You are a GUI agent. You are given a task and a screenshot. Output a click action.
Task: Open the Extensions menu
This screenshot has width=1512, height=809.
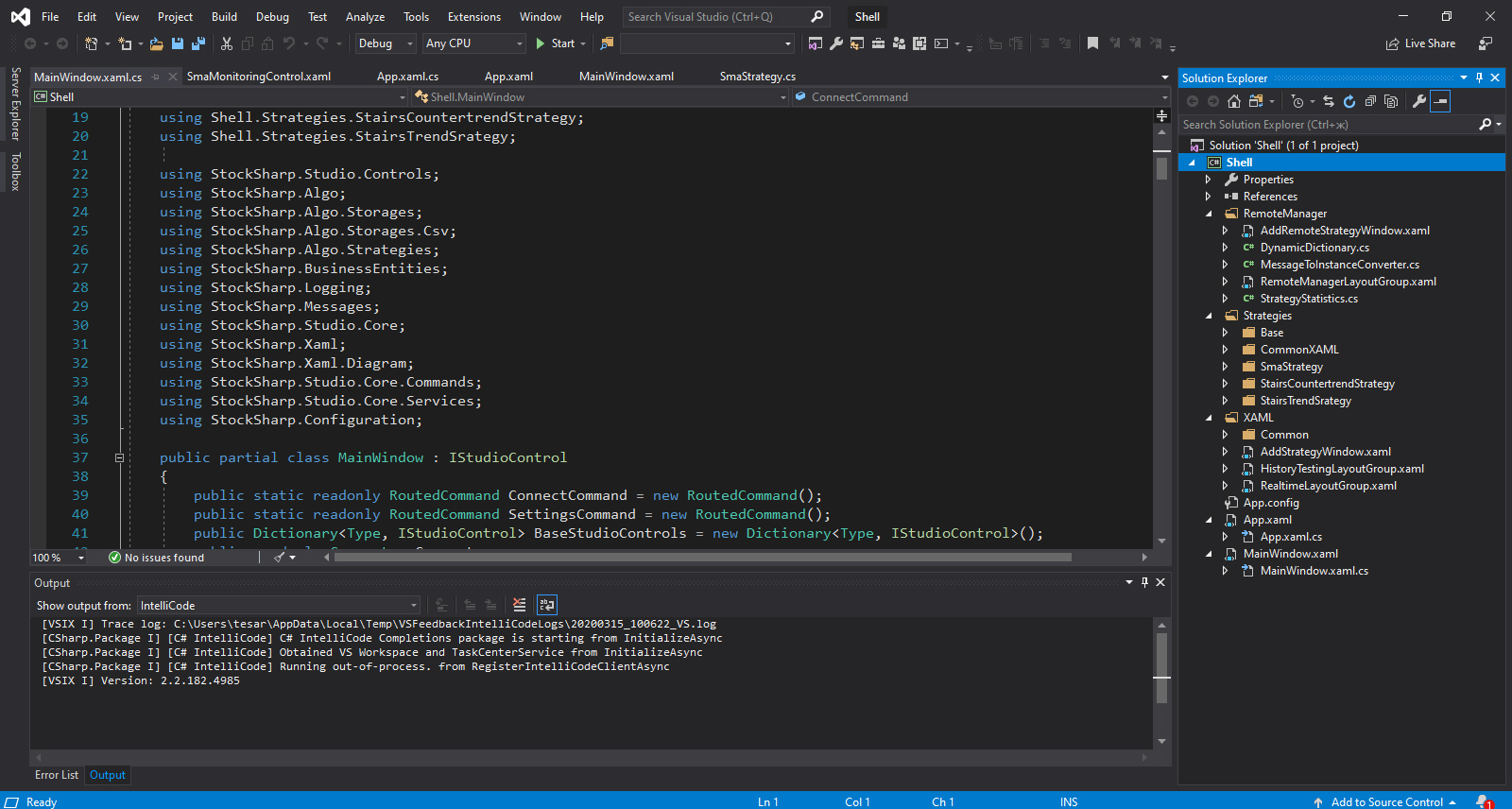click(x=474, y=17)
